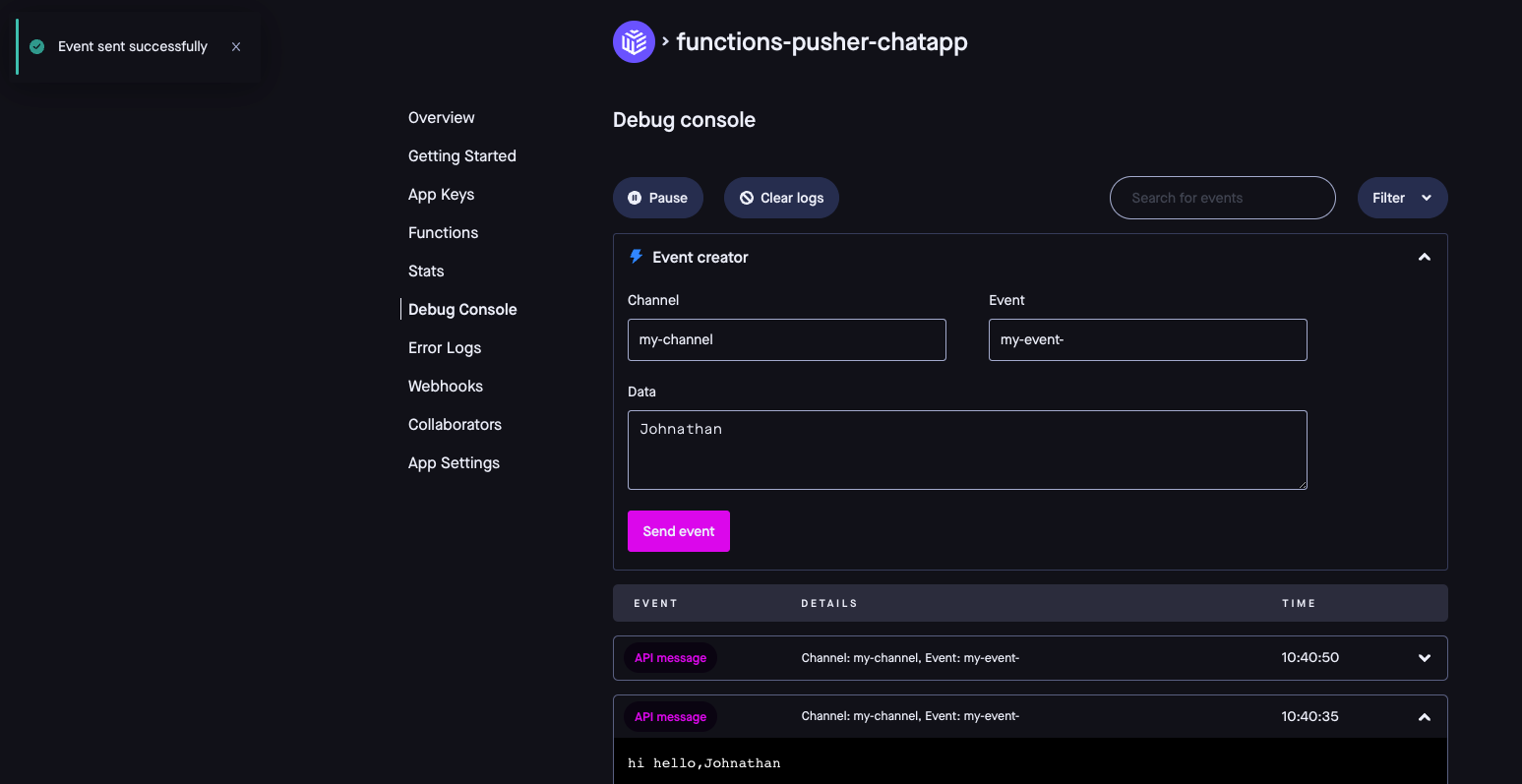Click the Pusher logo icon
Screen dimensions: 1522x784
[x=634, y=42]
